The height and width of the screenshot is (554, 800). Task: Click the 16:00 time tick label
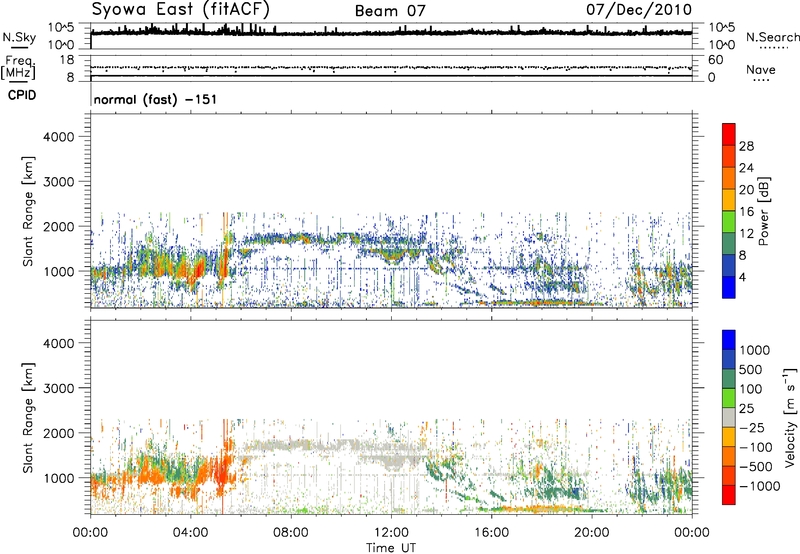coord(491,533)
